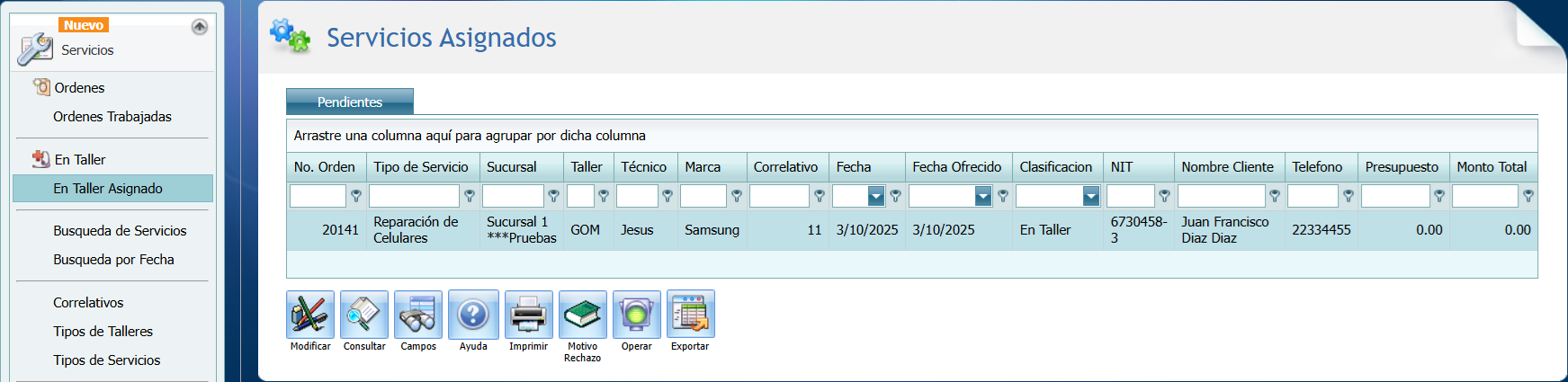This screenshot has height=382, width=1568.
Task: Click the Campos binoculars icon
Action: 418,314
